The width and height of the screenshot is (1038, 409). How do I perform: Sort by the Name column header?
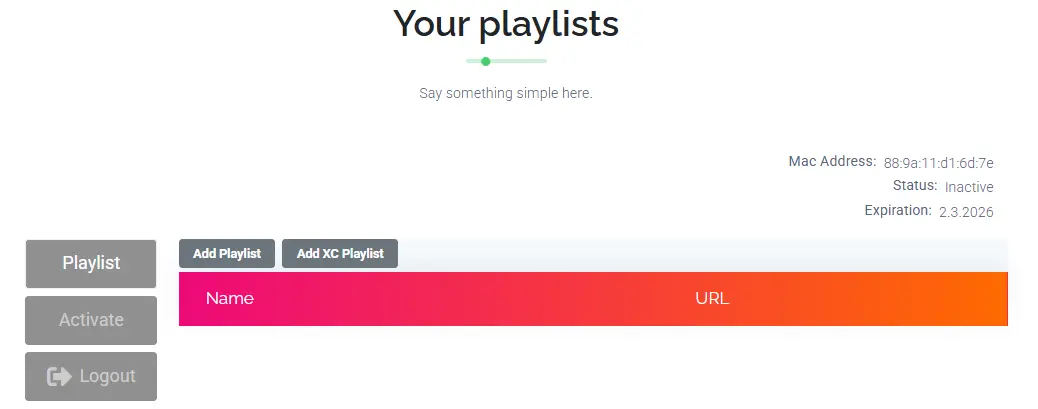pos(230,298)
